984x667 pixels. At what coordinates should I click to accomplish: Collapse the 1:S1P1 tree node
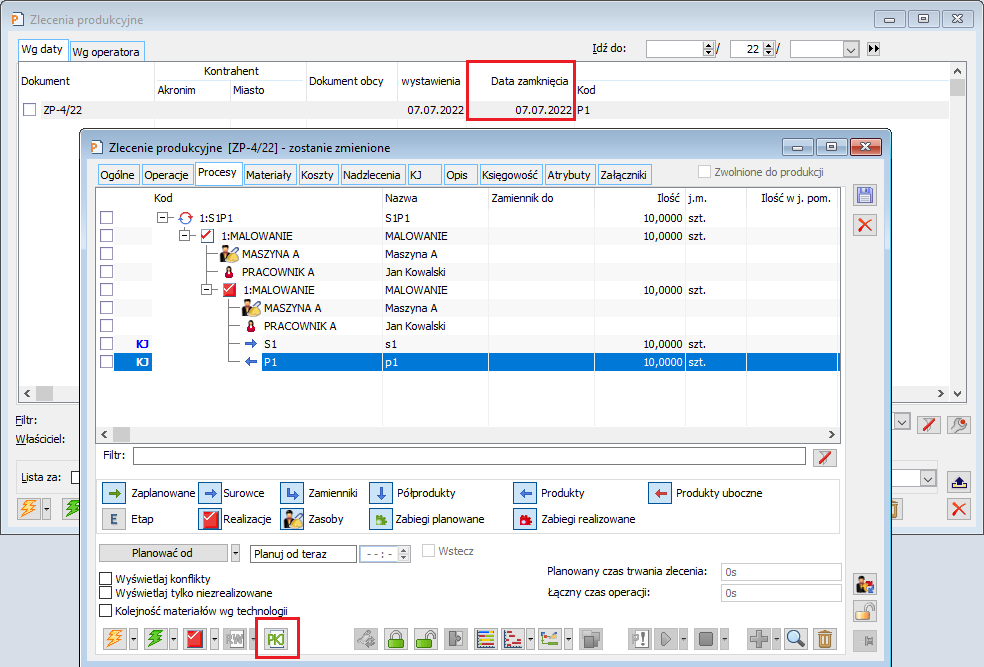coord(163,217)
